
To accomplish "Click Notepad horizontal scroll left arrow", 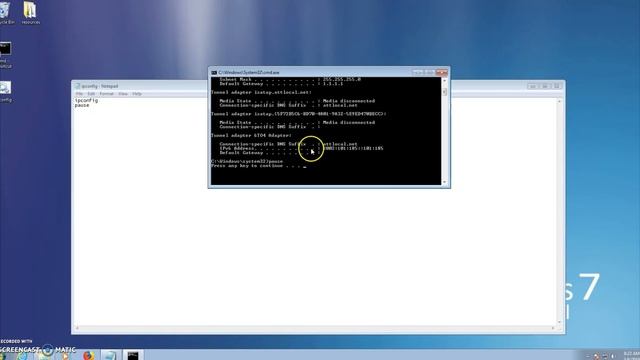I will [x=77, y=328].
